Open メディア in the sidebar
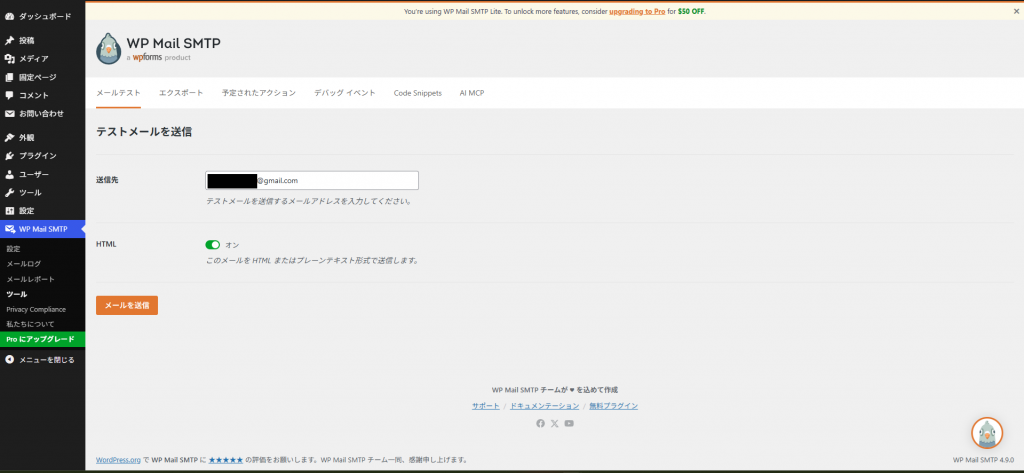1024x473 pixels. (x=33, y=59)
